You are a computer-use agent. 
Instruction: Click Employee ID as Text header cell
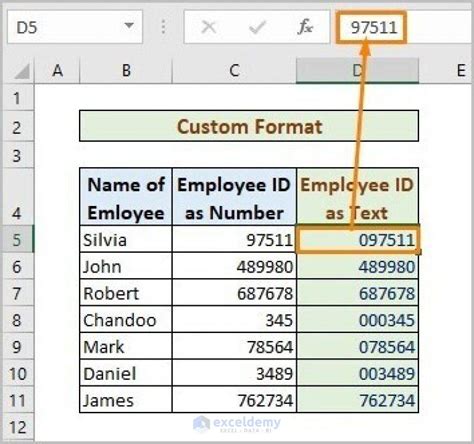click(357, 197)
